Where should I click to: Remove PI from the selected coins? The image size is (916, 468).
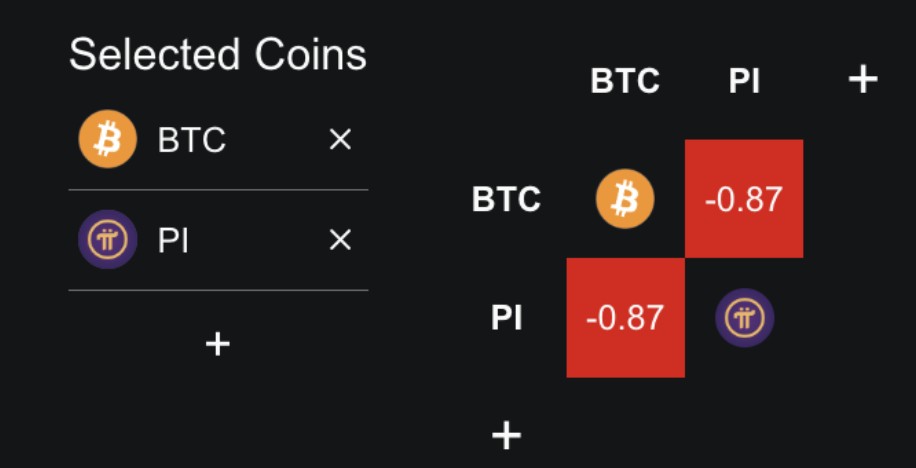click(340, 240)
